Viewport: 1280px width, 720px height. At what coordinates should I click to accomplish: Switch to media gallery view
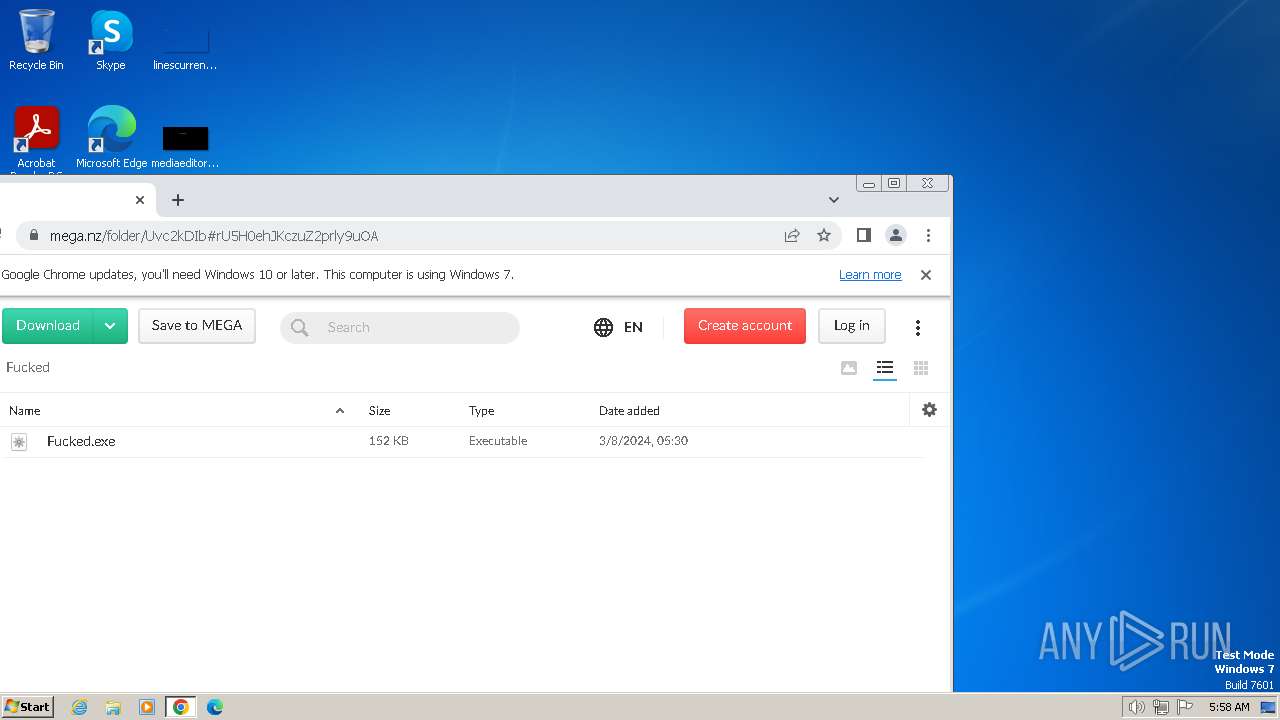849,368
